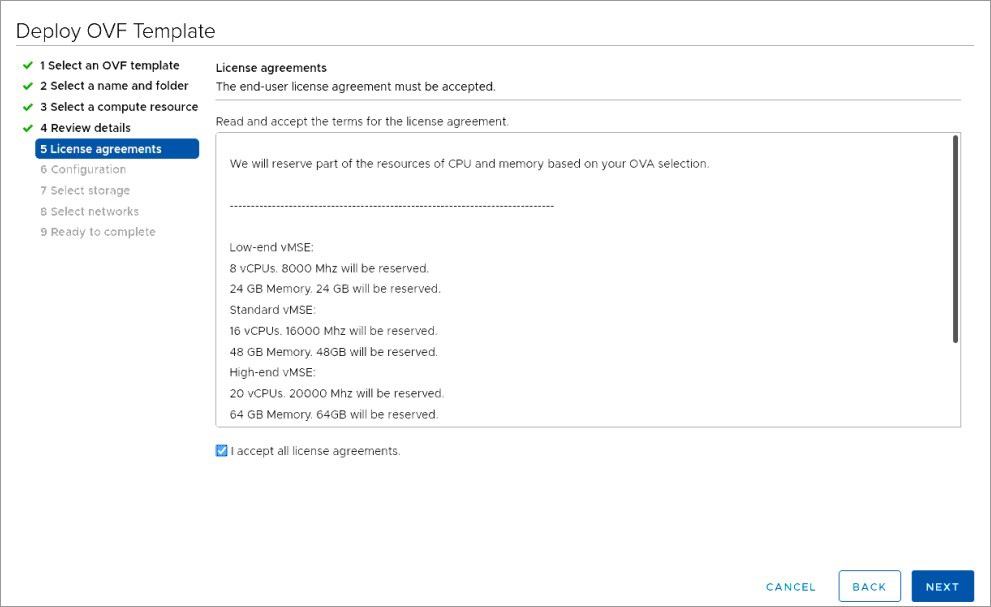Image resolution: width=991 pixels, height=607 pixels.
Task: Click the green checkmark beside Select an OVF template
Action: 28,65
